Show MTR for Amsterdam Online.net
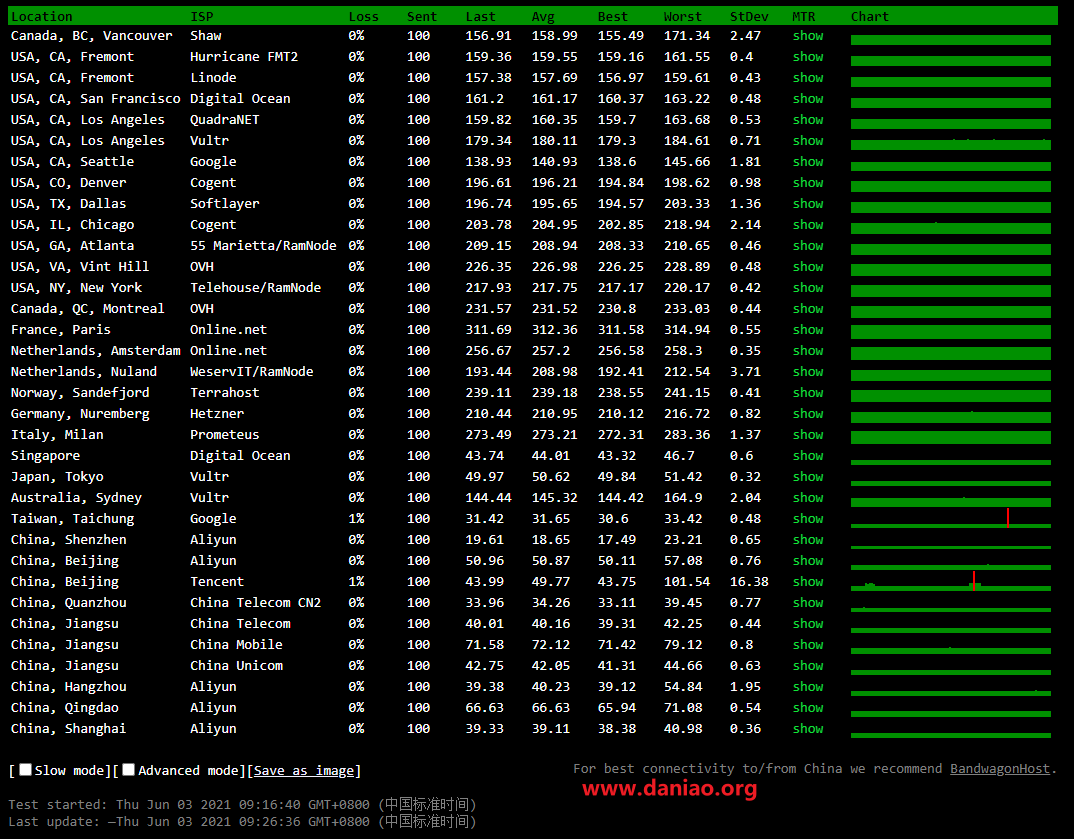Screen dimensions: 1074x839 point(808,351)
